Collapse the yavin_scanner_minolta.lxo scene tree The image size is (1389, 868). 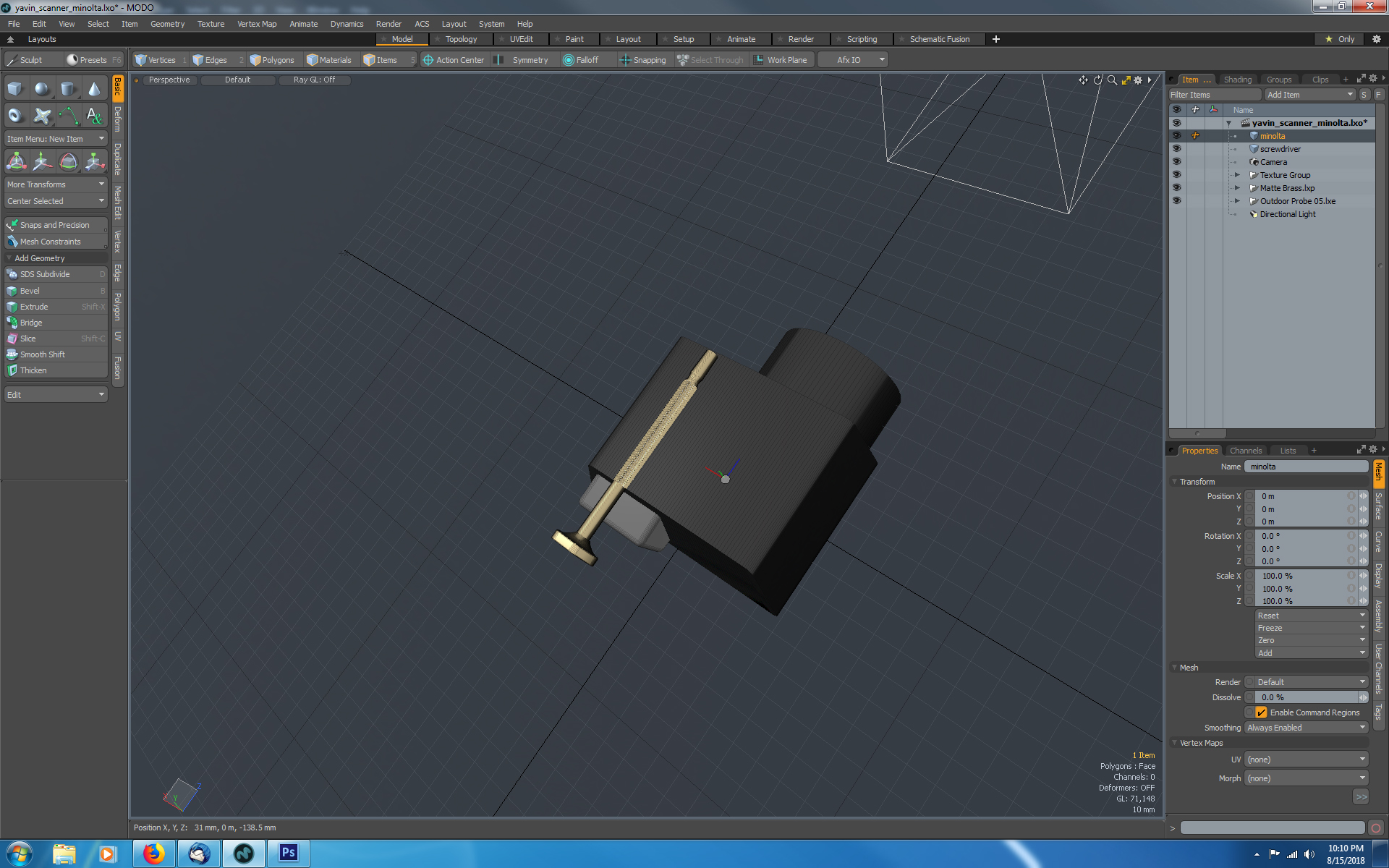pos(1229,123)
